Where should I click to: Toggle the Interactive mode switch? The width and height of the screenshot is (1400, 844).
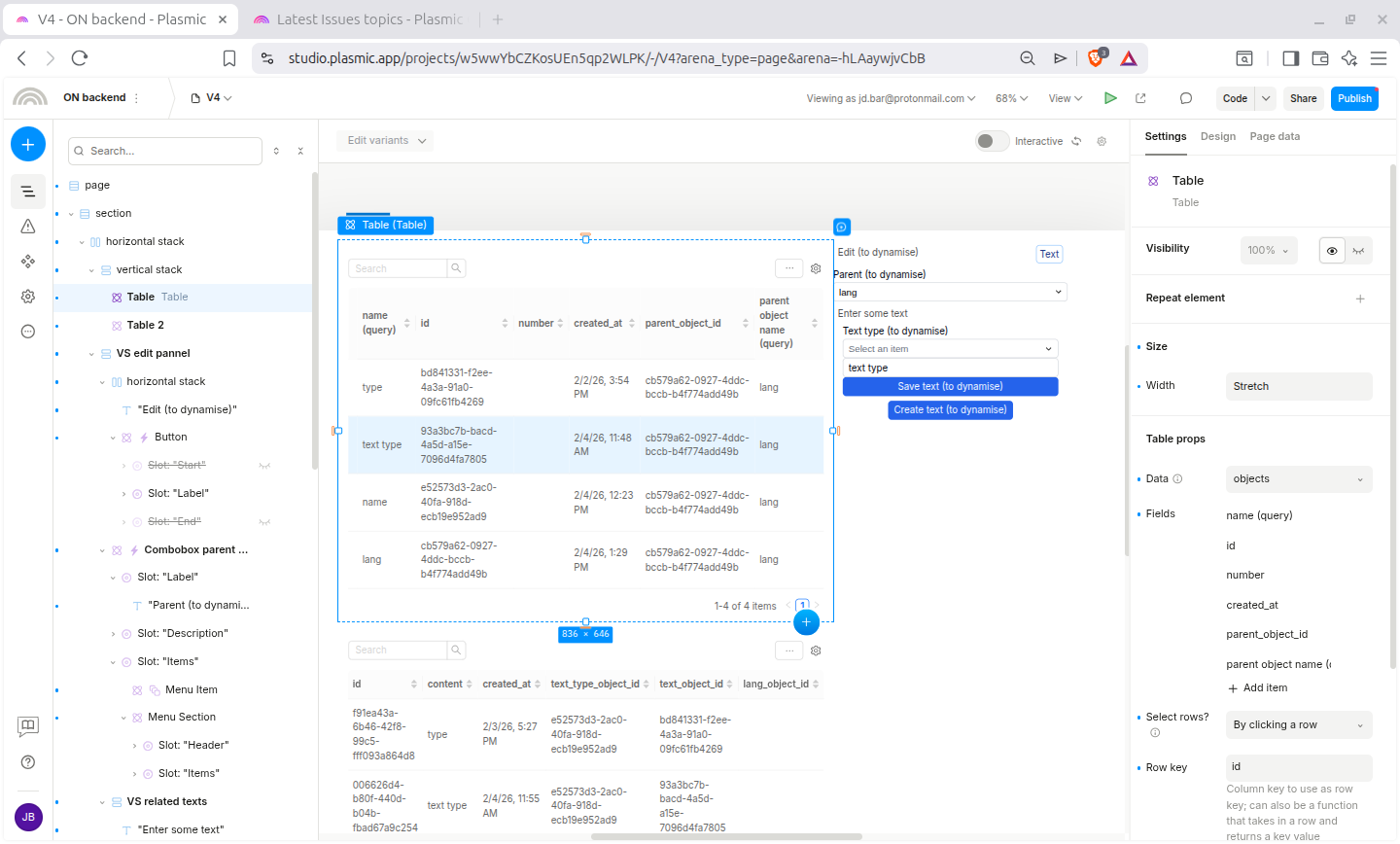click(x=992, y=141)
